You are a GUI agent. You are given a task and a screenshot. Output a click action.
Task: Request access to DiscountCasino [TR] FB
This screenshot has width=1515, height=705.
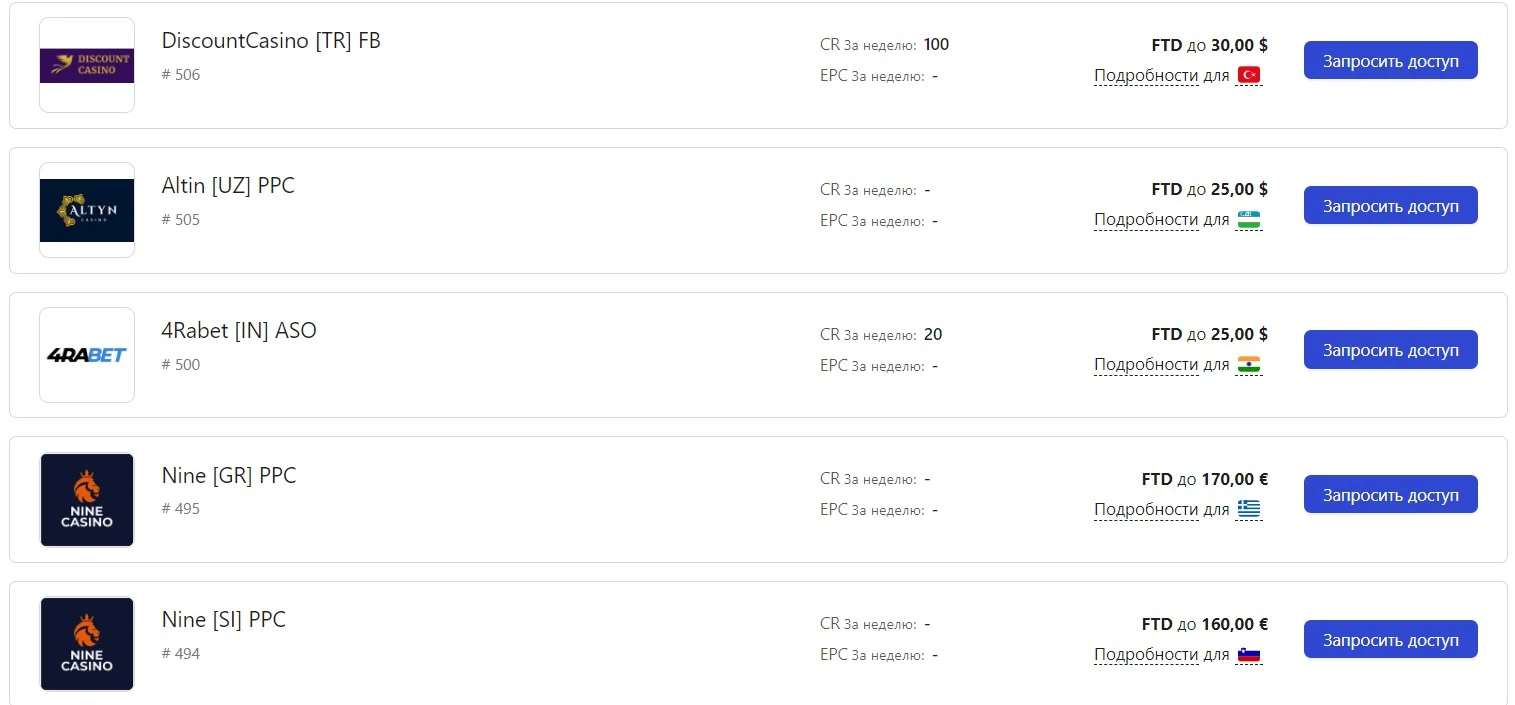tap(1390, 61)
